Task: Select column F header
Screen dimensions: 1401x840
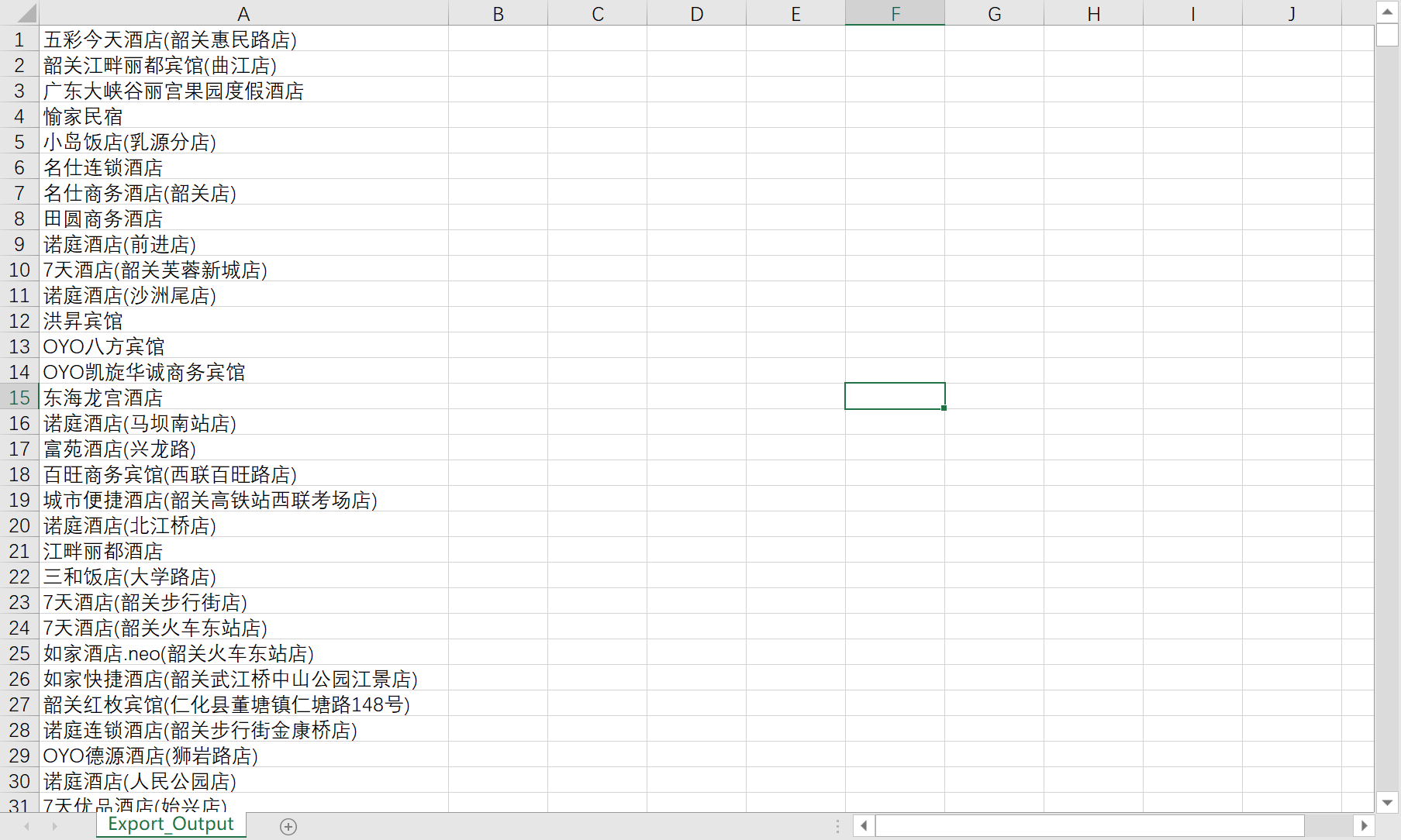Action: pos(895,13)
